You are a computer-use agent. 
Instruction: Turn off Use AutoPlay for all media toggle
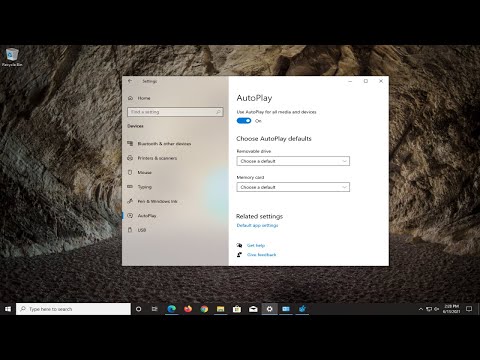click(244, 121)
